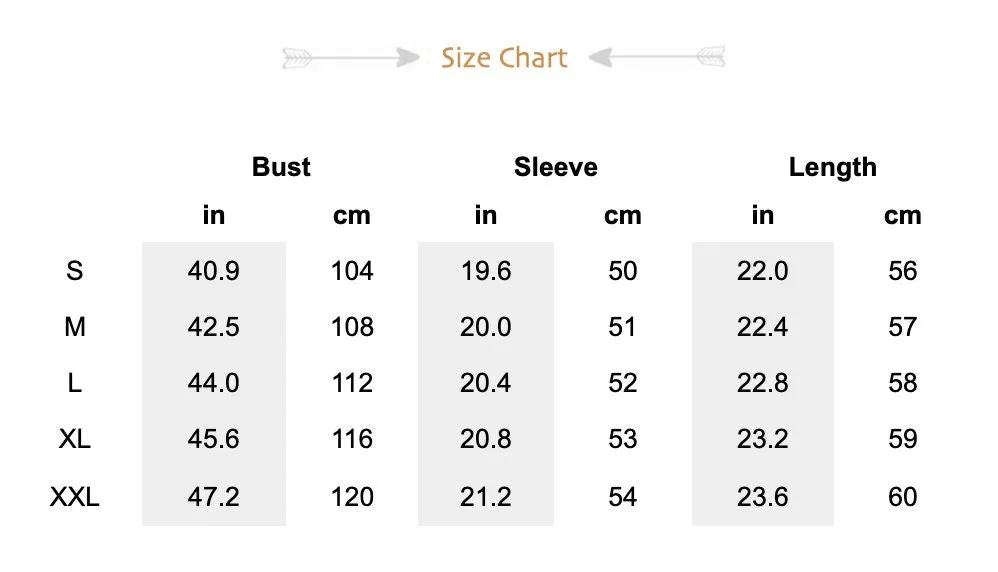The height and width of the screenshot is (572, 998).
Task: Select bust value 108 cm
Action: pos(352,327)
